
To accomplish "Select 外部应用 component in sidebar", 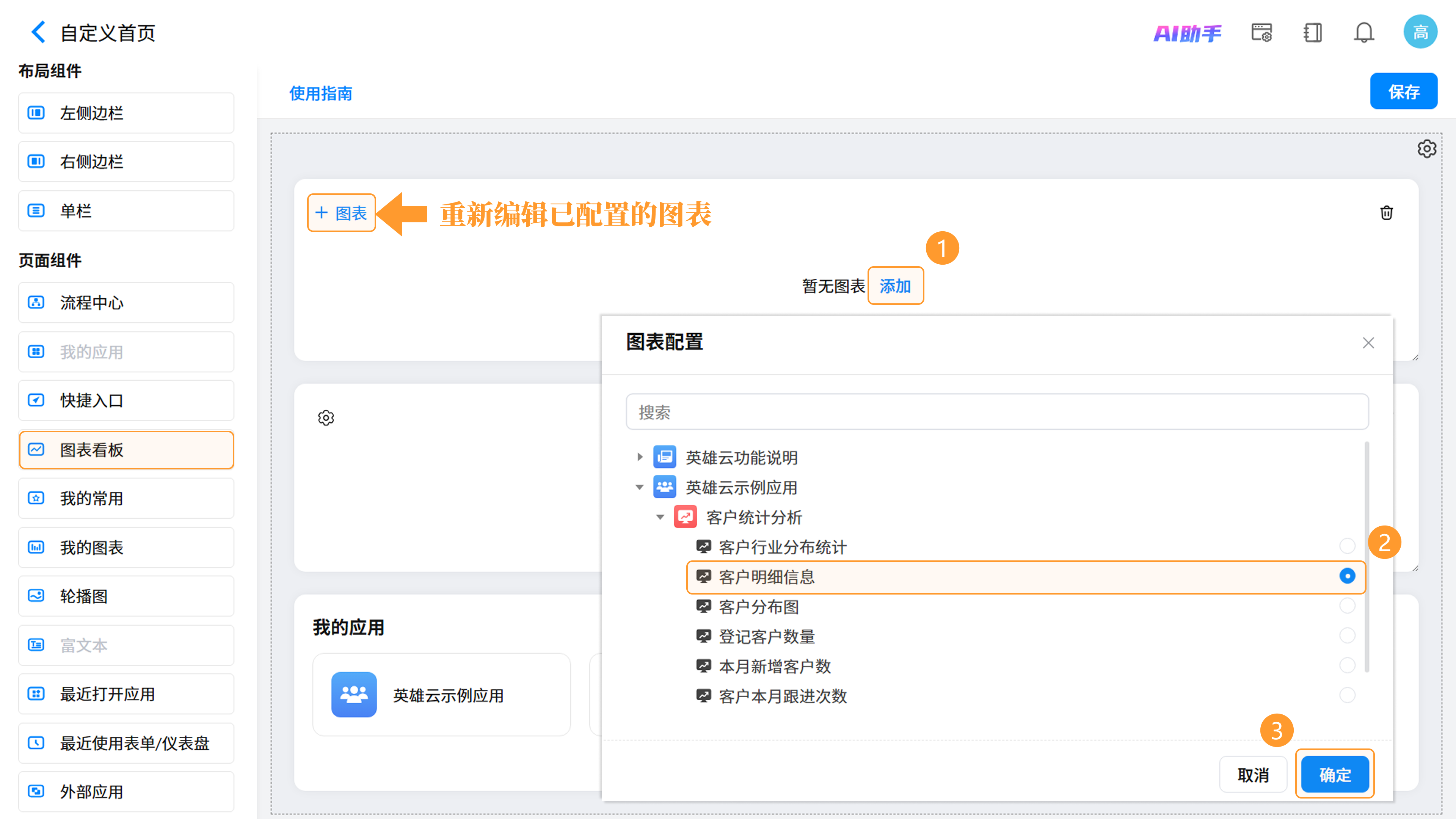I will (126, 791).
